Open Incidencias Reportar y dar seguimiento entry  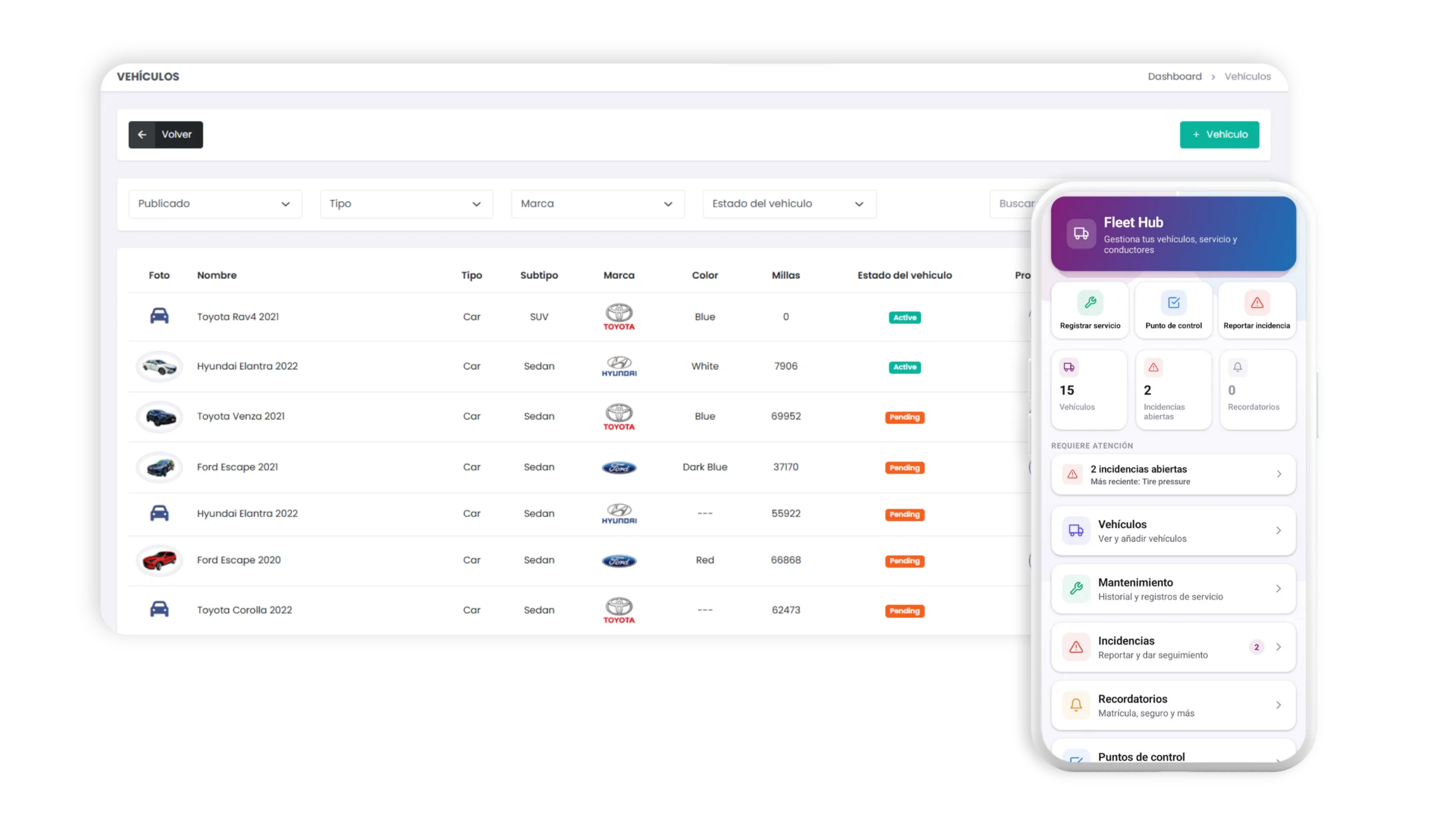(1173, 647)
